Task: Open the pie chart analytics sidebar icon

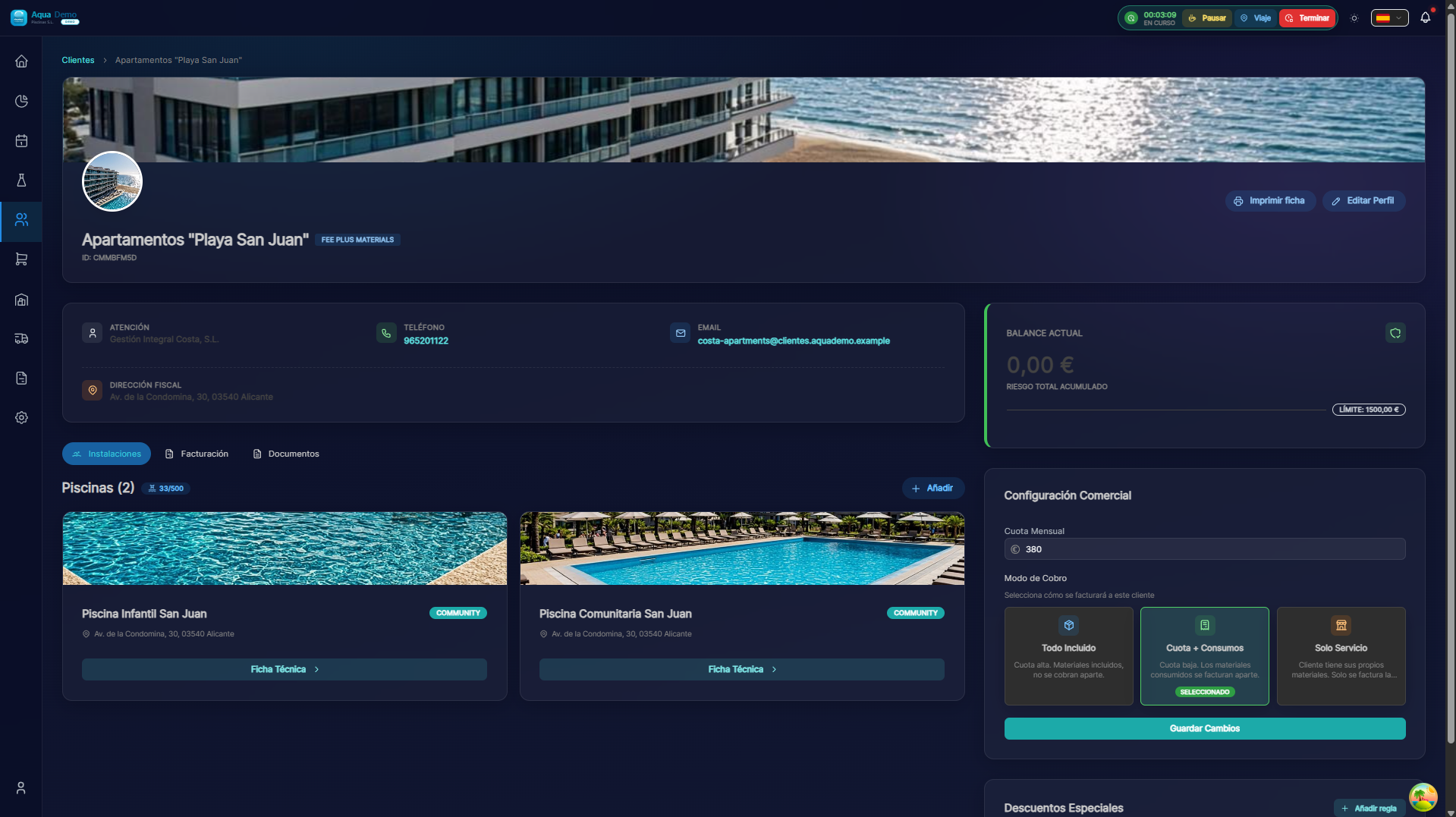Action: pyautogui.click(x=21, y=101)
